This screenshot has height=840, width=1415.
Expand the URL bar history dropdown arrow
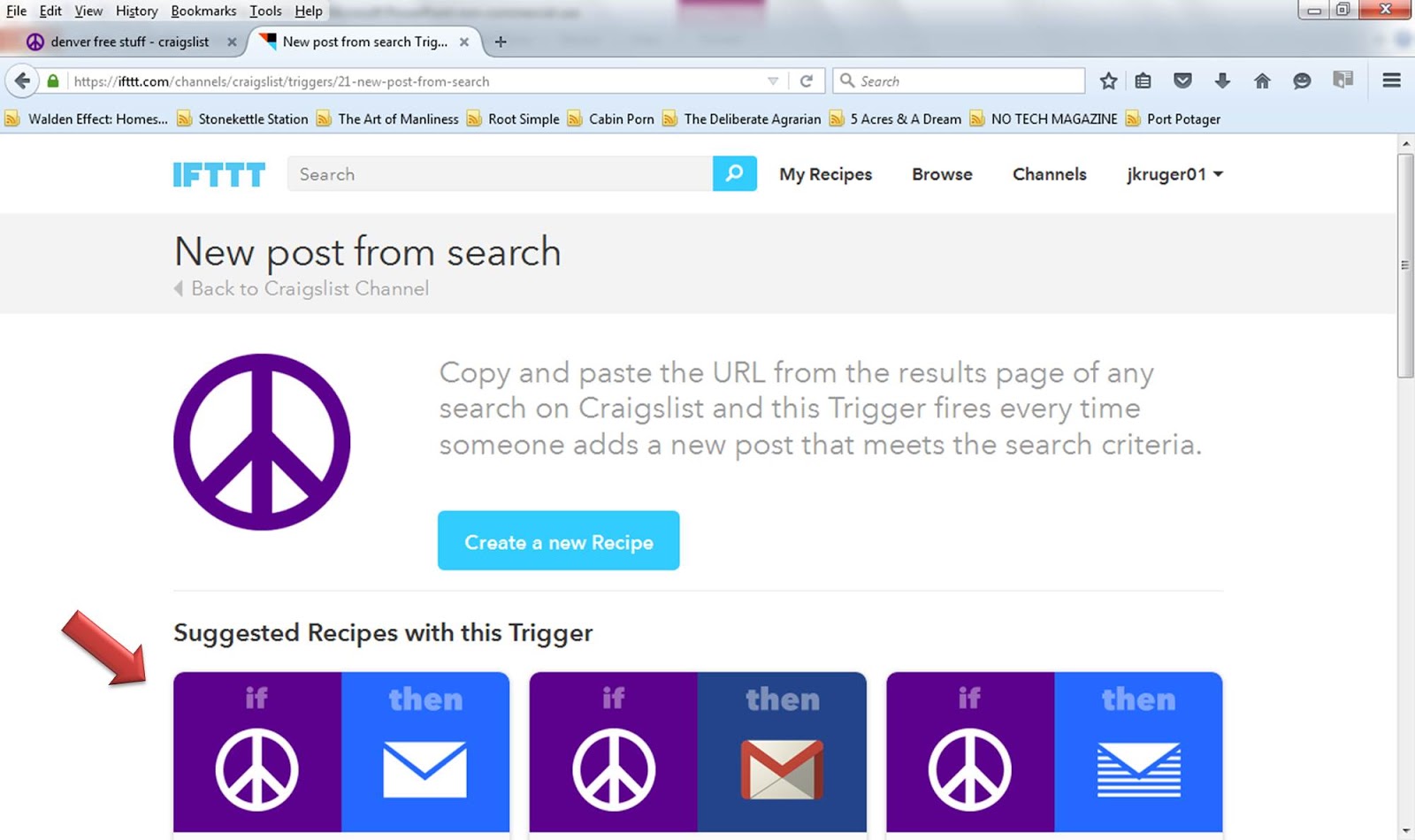(773, 81)
